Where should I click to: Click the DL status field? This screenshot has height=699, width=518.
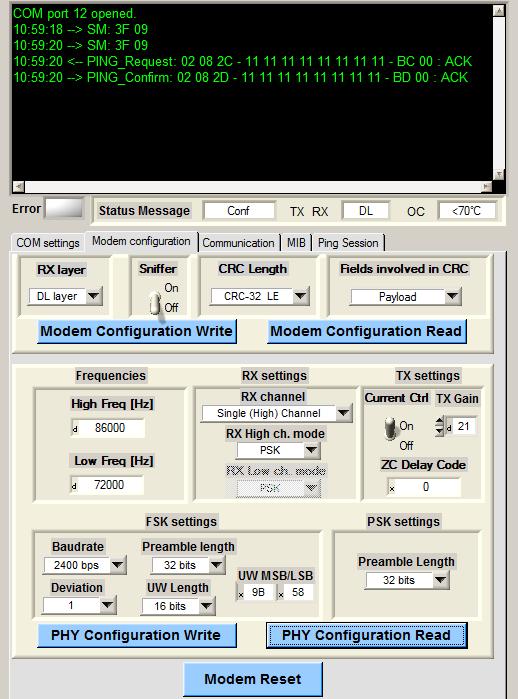click(366, 210)
